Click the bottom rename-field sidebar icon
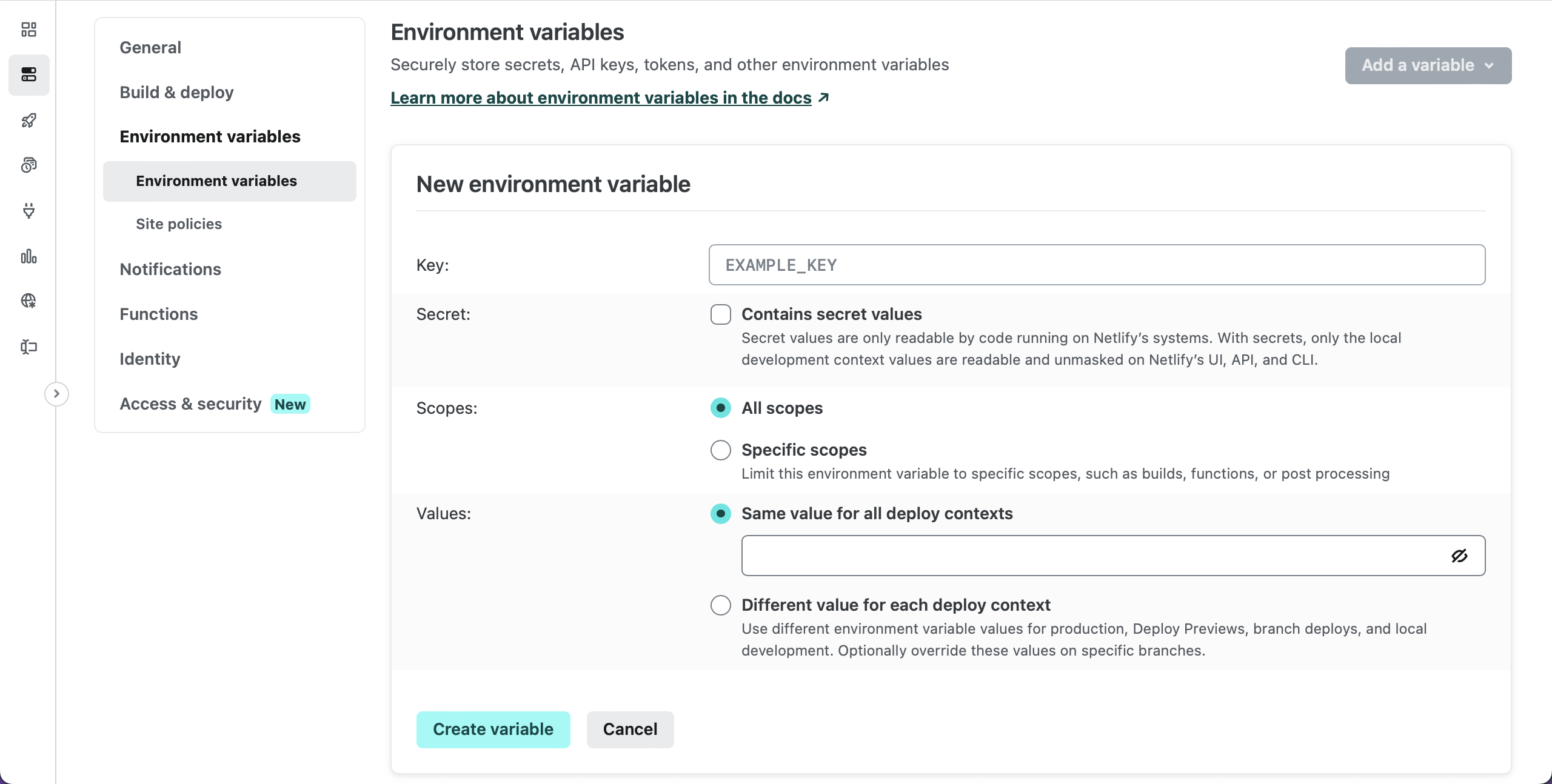 28,347
